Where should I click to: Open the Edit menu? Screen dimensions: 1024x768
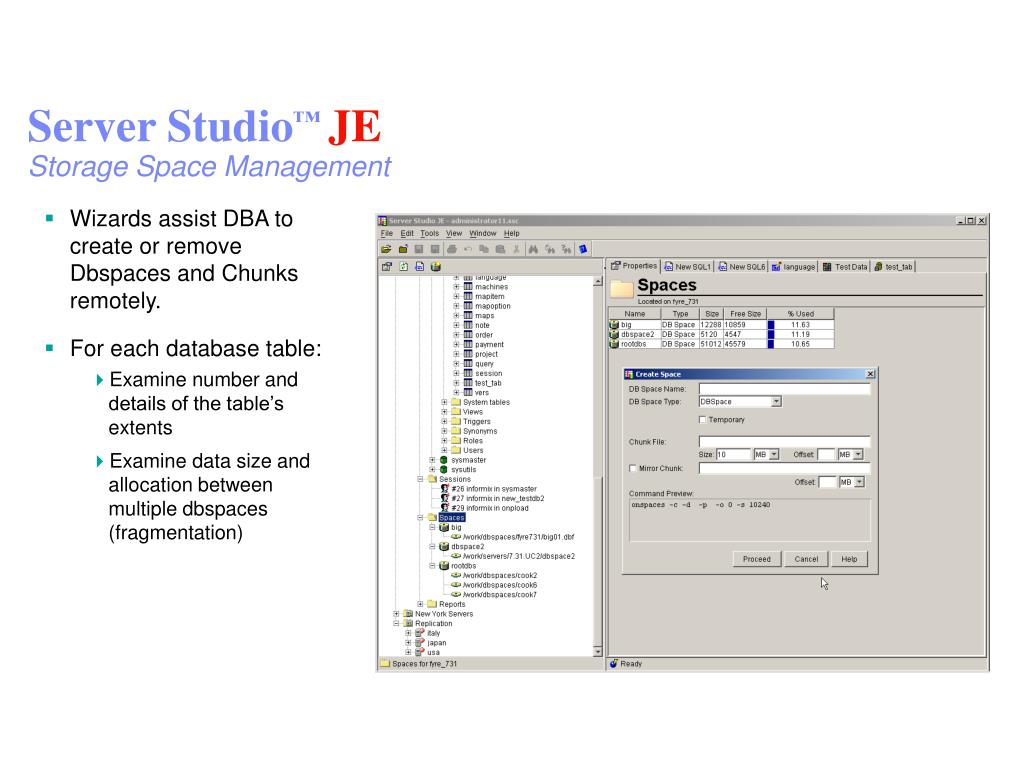[407, 234]
